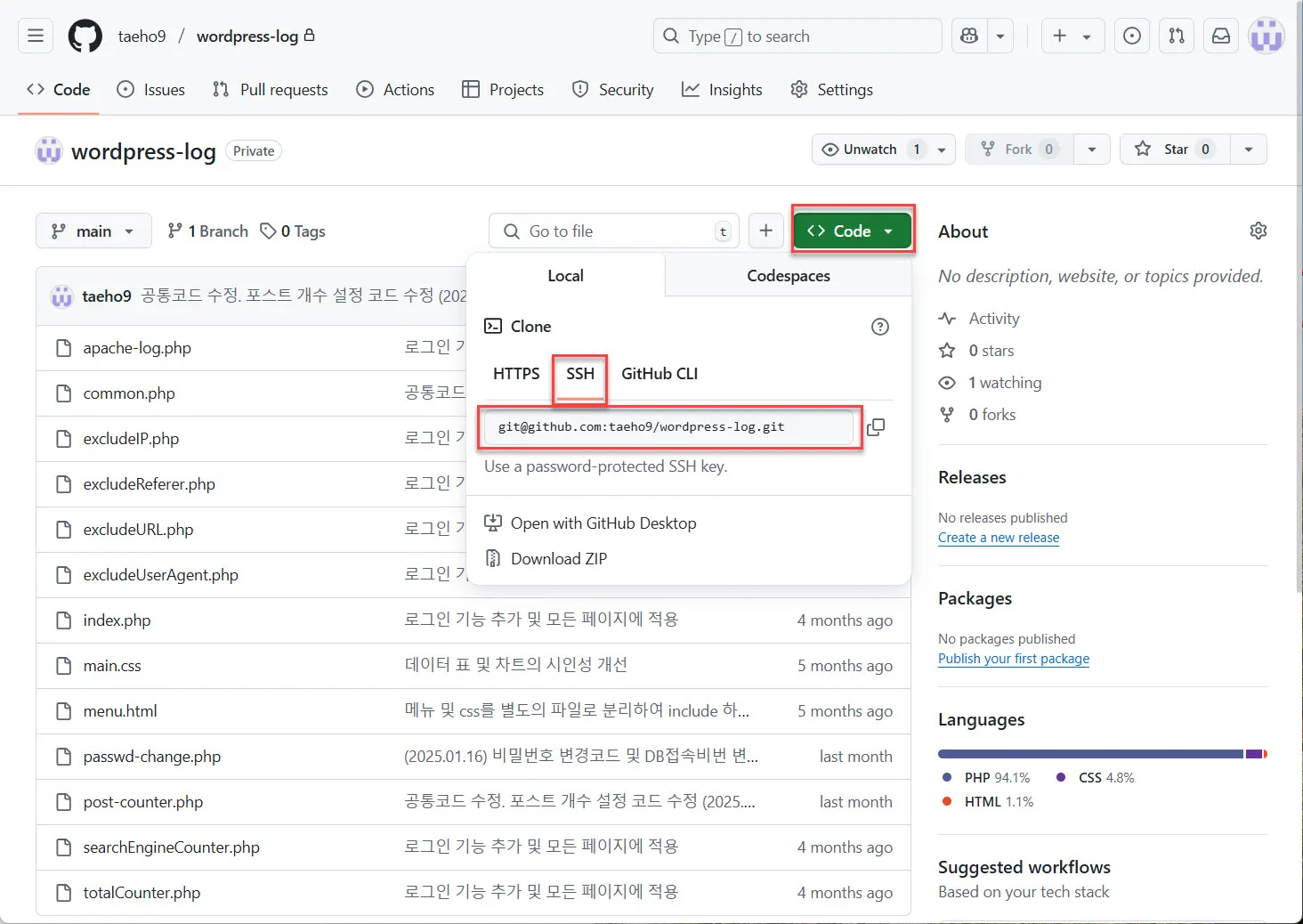1303x924 pixels.
Task: Open the About section settings gear
Action: (x=1258, y=231)
